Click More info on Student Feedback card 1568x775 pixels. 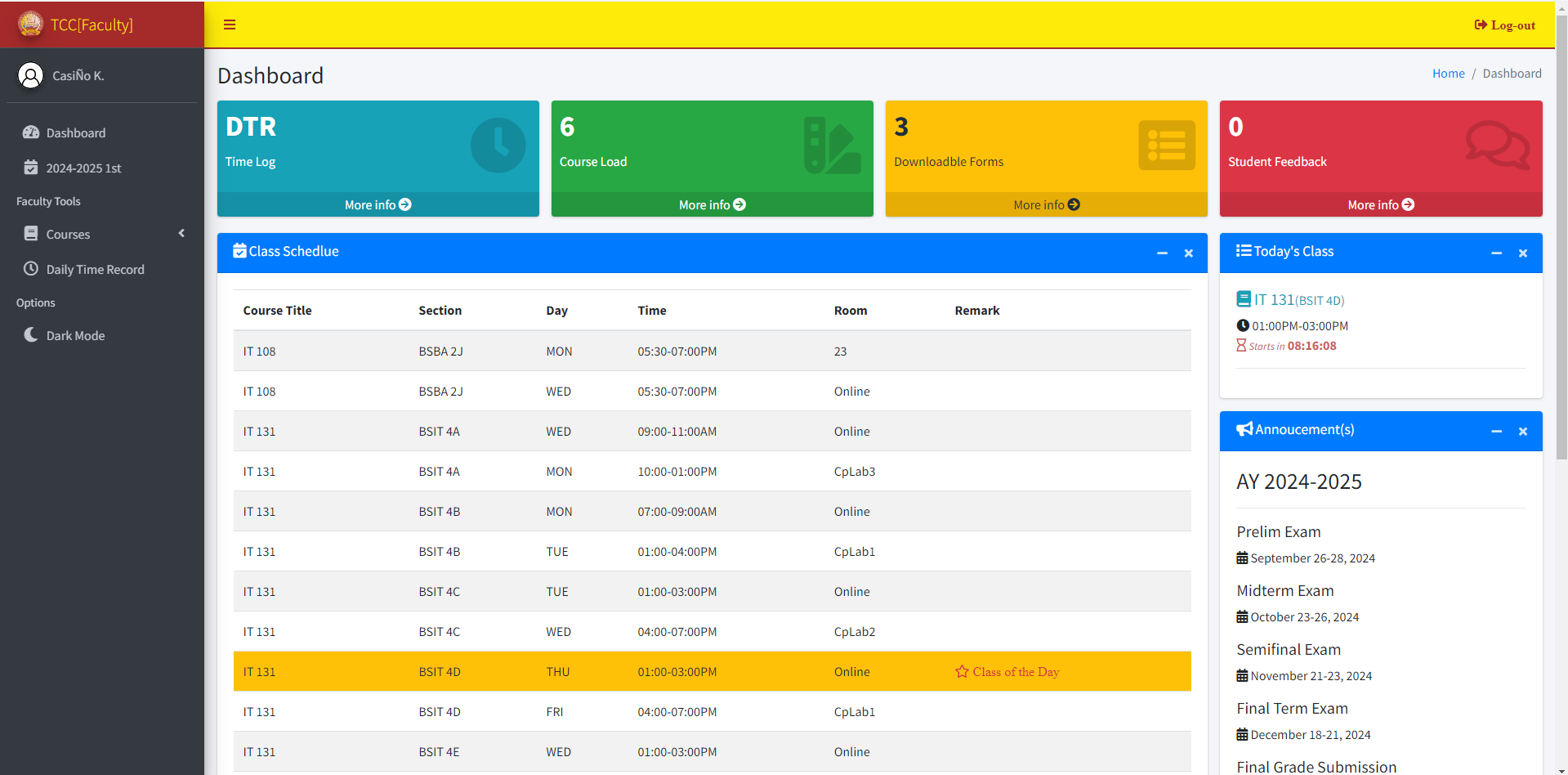[x=1381, y=204]
